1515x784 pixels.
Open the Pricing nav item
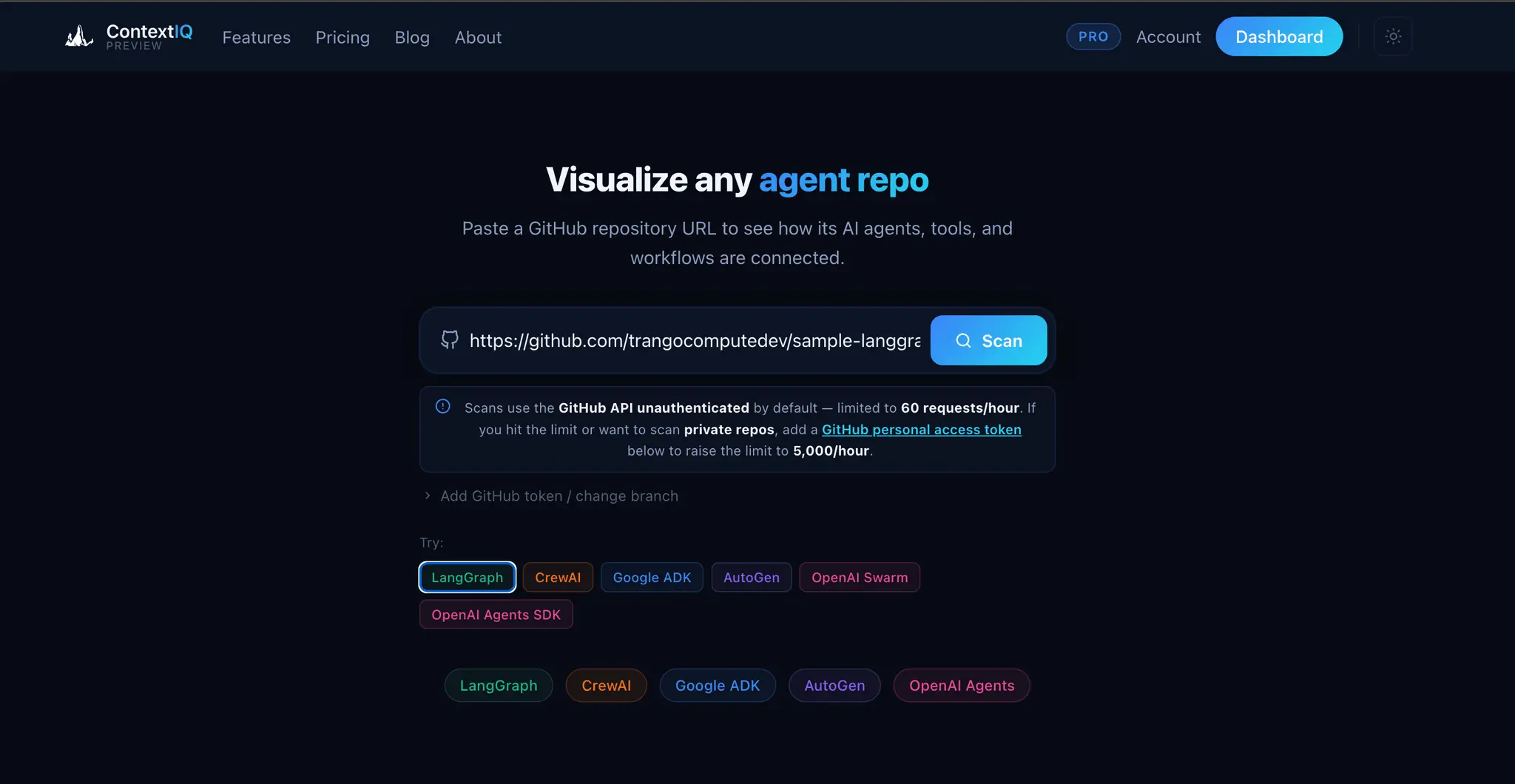pyautogui.click(x=343, y=37)
